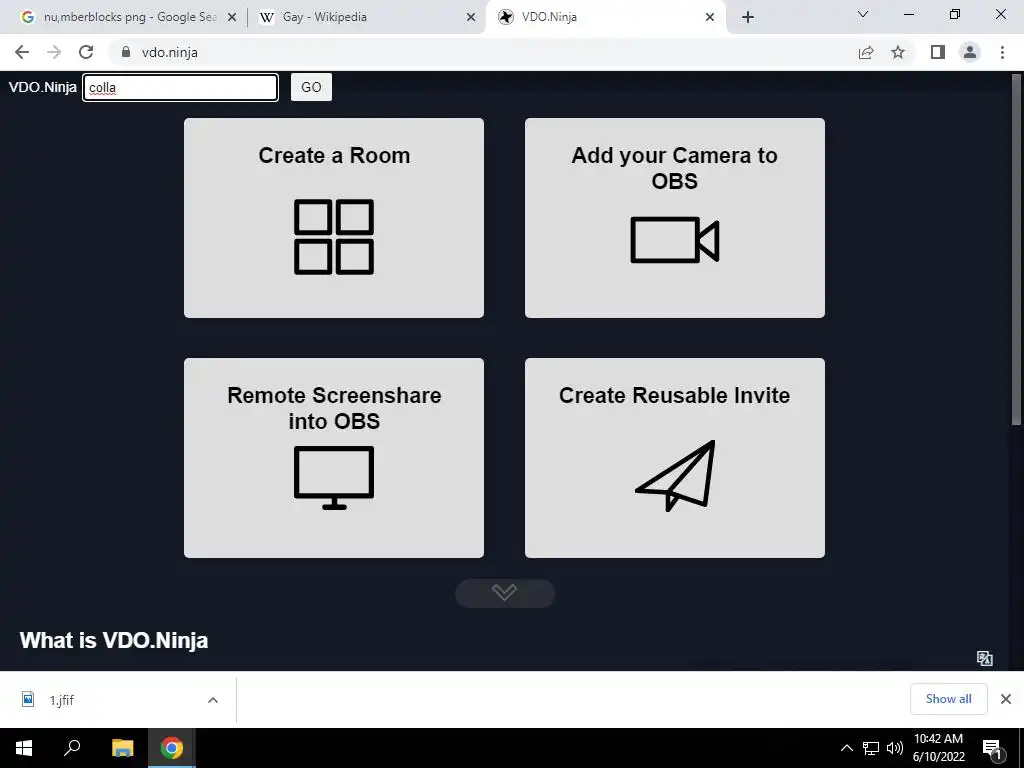The width and height of the screenshot is (1024, 768).
Task: Select the VDO.Ninja tab
Action: click(607, 17)
